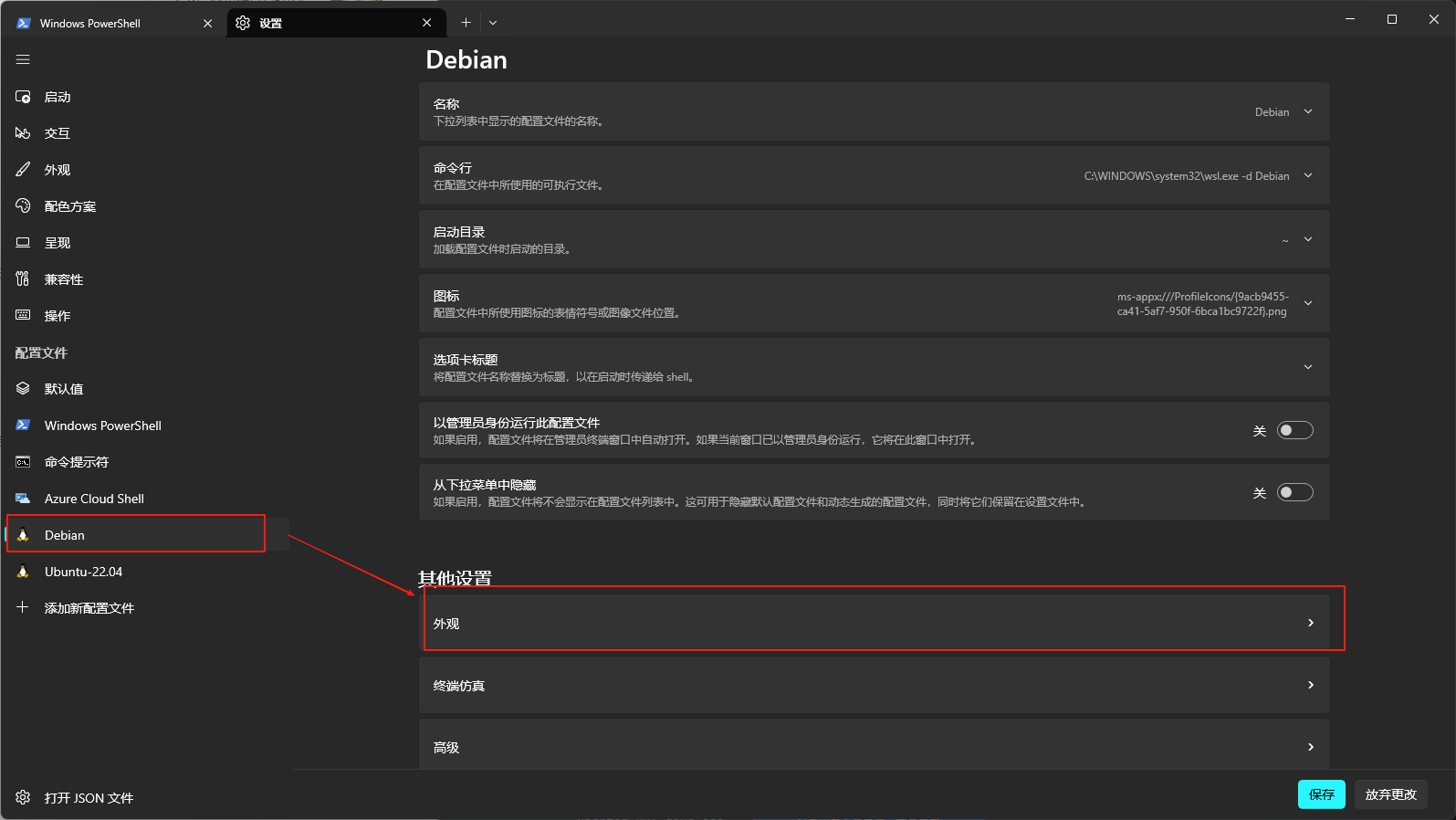Viewport: 1456px width, 820px height.
Task: Toggle 以管理员身份运行此配置文件 switch
Action: [1294, 430]
